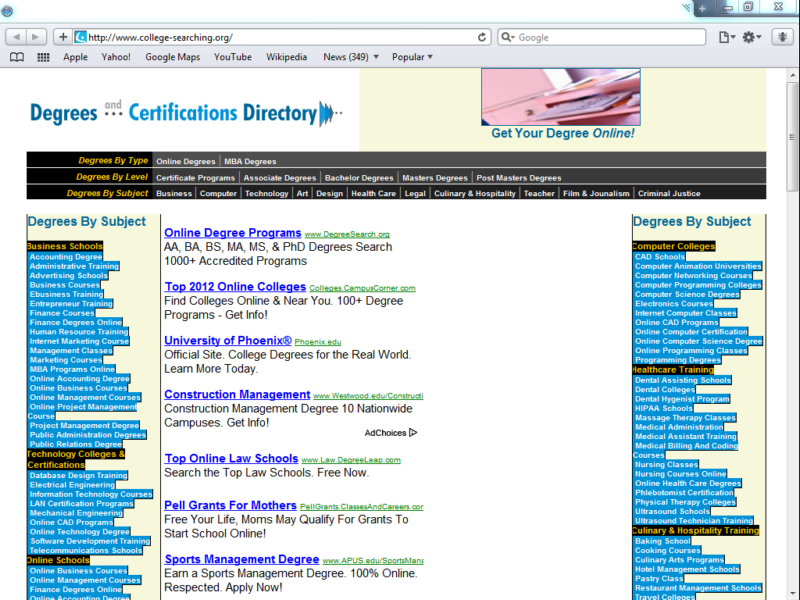The width and height of the screenshot is (800, 600).
Task: Open University of Phoenix ad link
Action: [x=228, y=341]
